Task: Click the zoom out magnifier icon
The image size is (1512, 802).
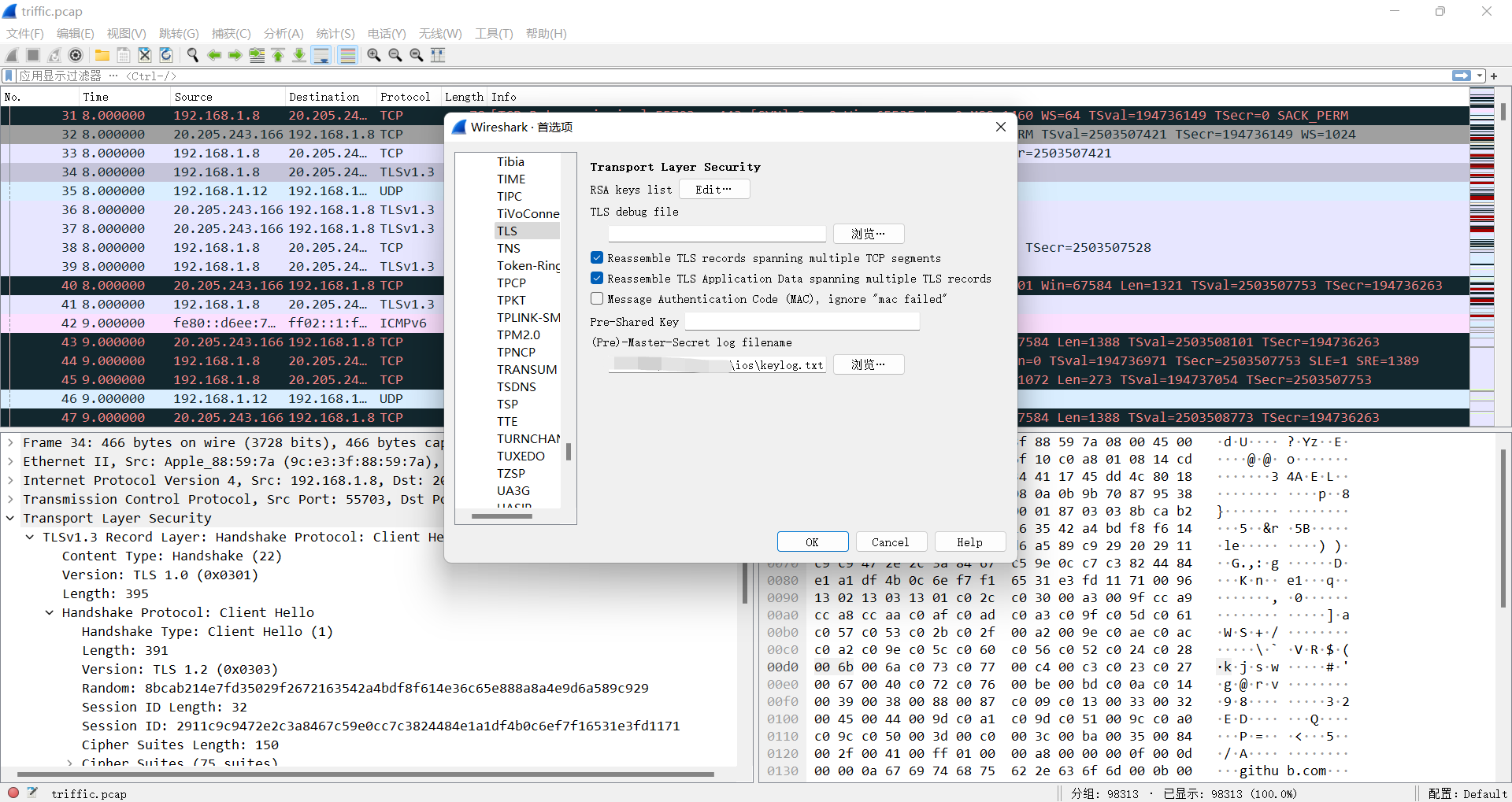Action: [395, 55]
